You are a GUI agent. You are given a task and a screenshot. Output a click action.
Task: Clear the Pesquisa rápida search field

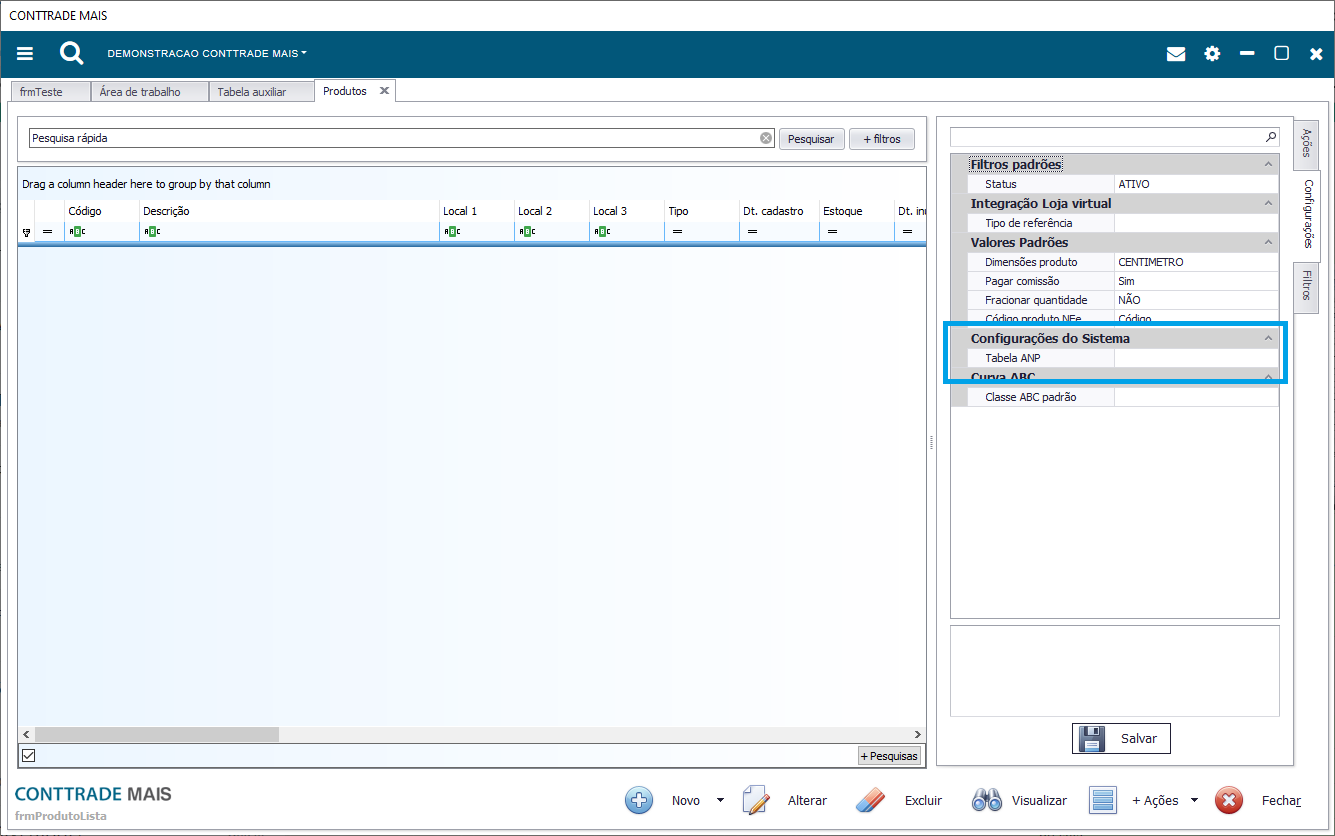click(x=766, y=139)
